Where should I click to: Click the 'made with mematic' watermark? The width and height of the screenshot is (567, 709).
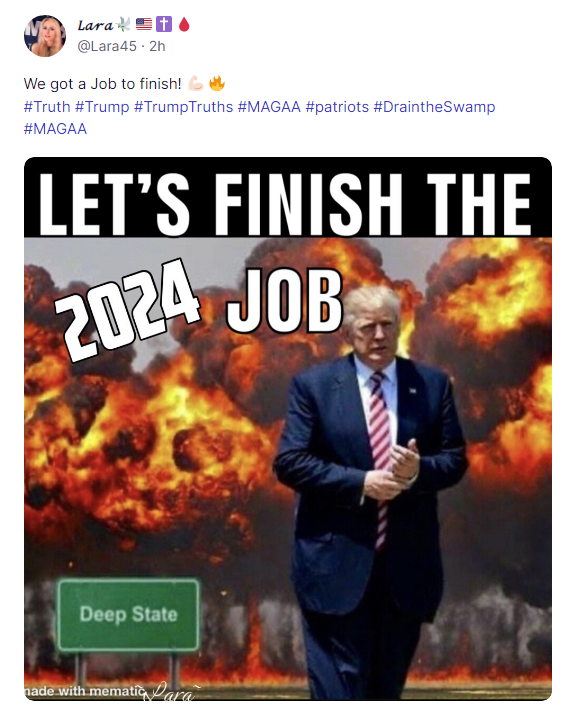pos(84,691)
